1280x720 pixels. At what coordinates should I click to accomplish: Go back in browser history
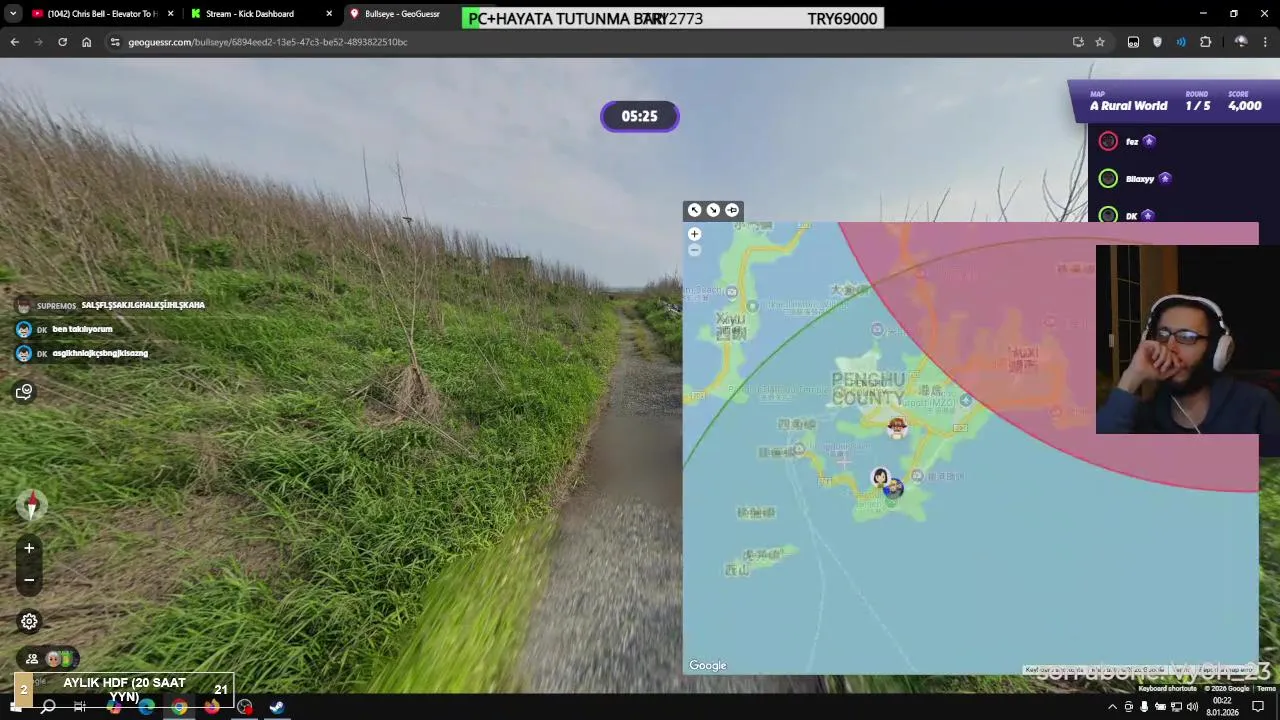(14, 42)
